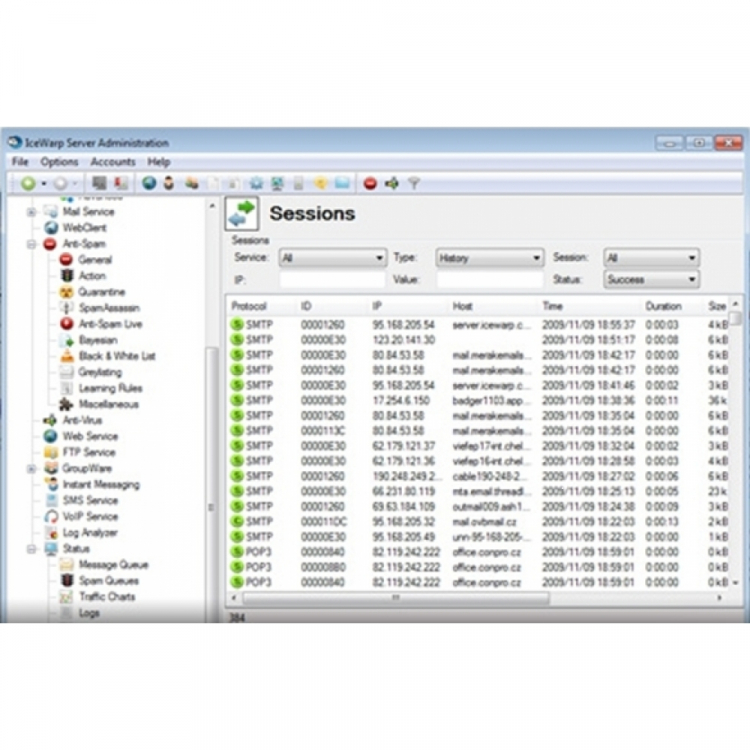Image resolution: width=750 pixels, height=750 pixels.
Task: Open Instant Messaging node
Action: pos(101,485)
